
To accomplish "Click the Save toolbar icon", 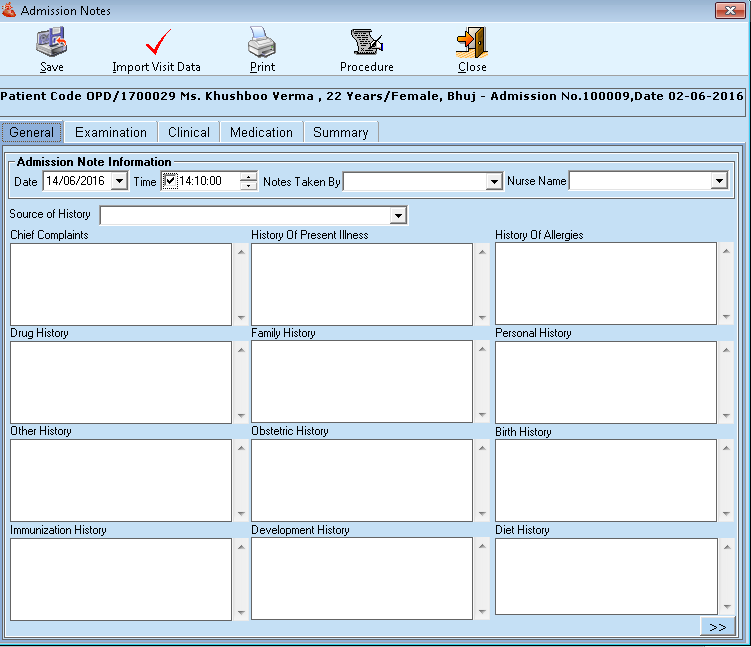I will click(51, 44).
